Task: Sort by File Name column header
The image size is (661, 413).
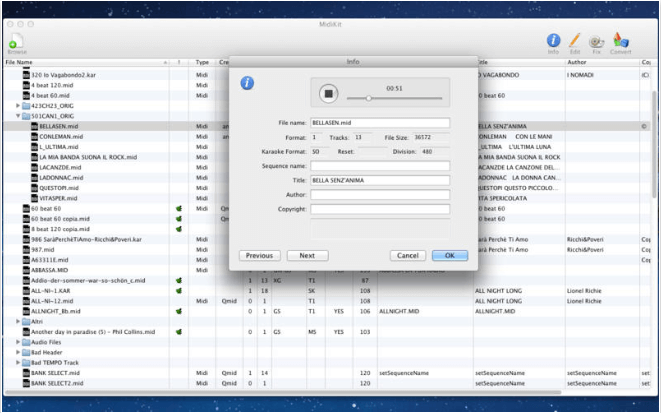Action: pyautogui.click(x=86, y=62)
